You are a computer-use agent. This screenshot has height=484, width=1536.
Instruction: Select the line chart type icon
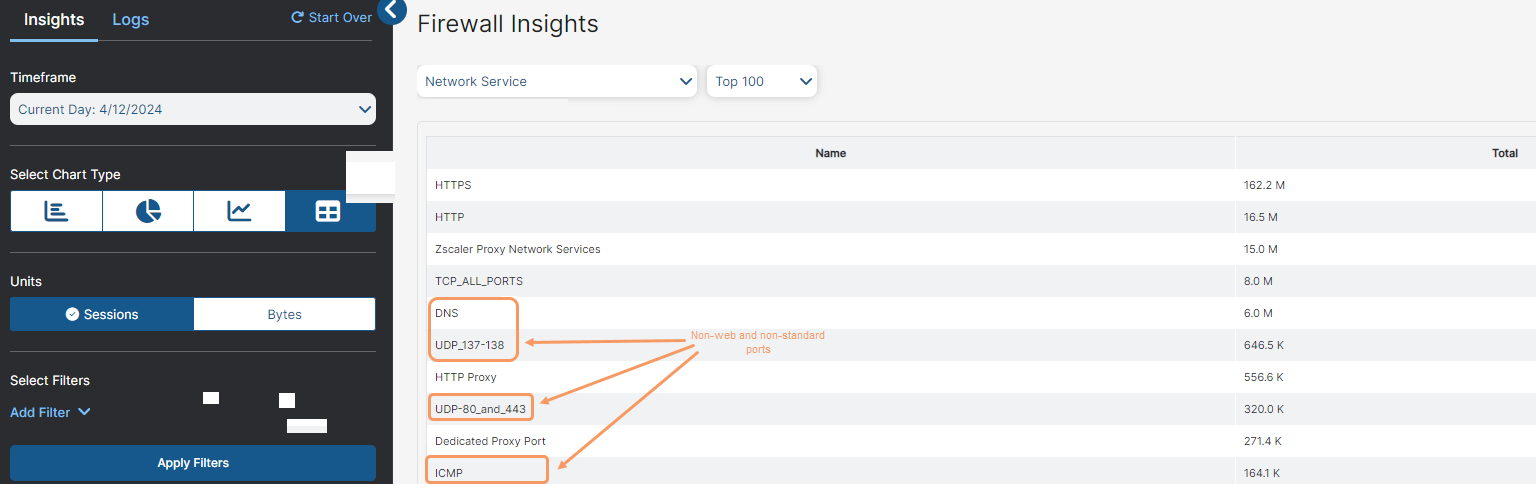click(239, 211)
